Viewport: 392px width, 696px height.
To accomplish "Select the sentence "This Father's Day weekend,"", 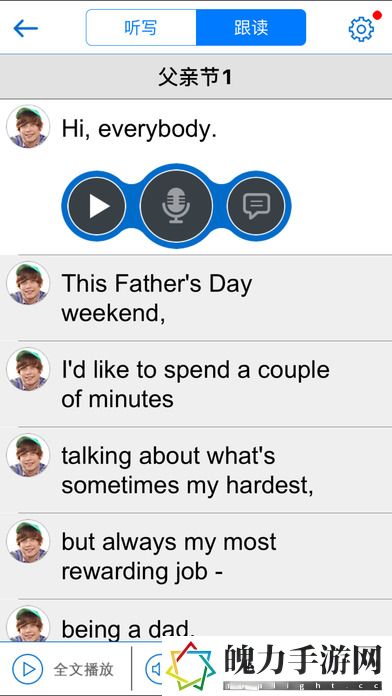I will pos(196,298).
